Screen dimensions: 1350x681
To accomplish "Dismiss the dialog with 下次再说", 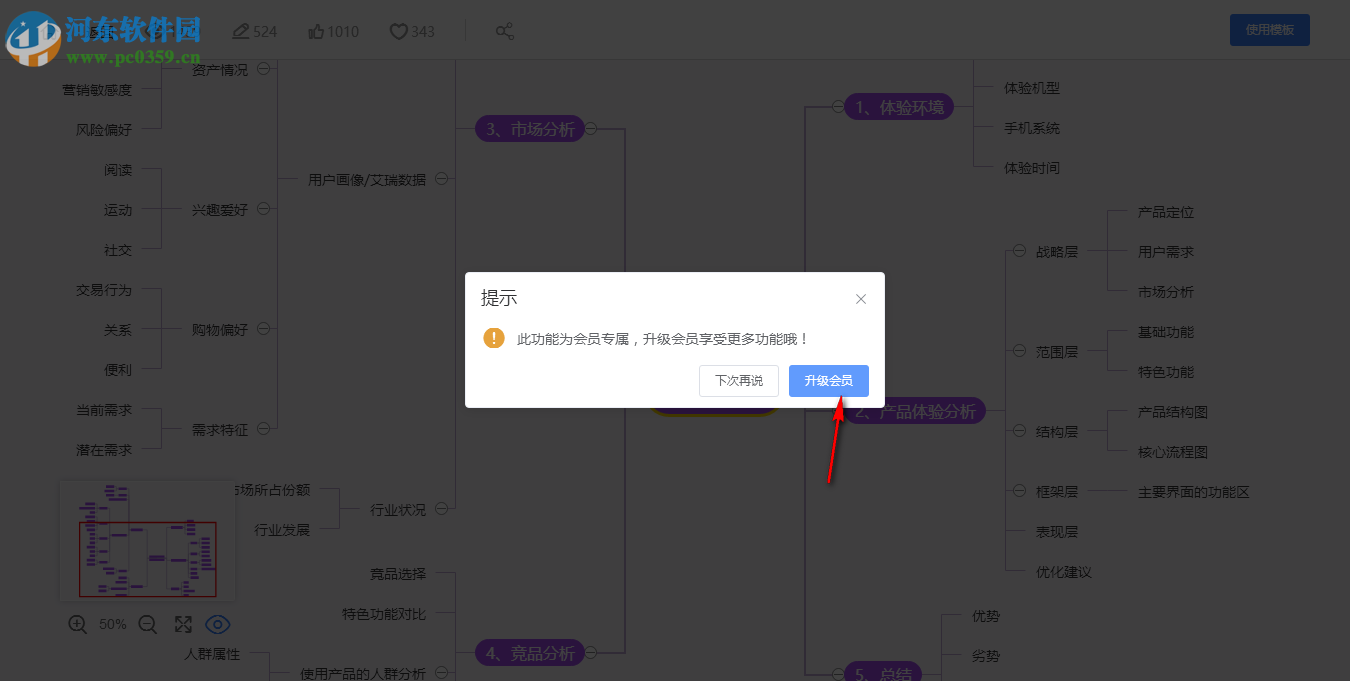I will pos(739,381).
